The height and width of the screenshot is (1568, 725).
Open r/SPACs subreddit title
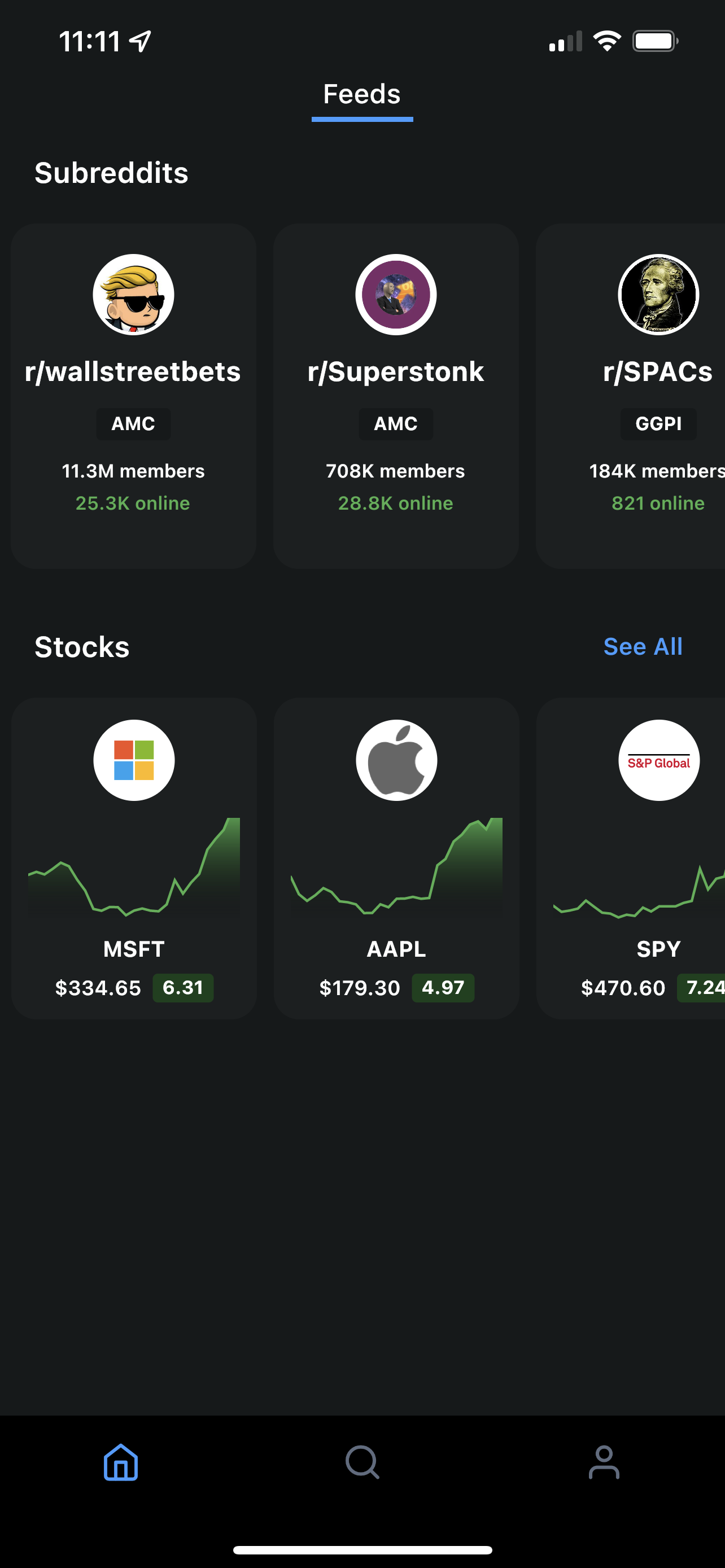coord(657,372)
